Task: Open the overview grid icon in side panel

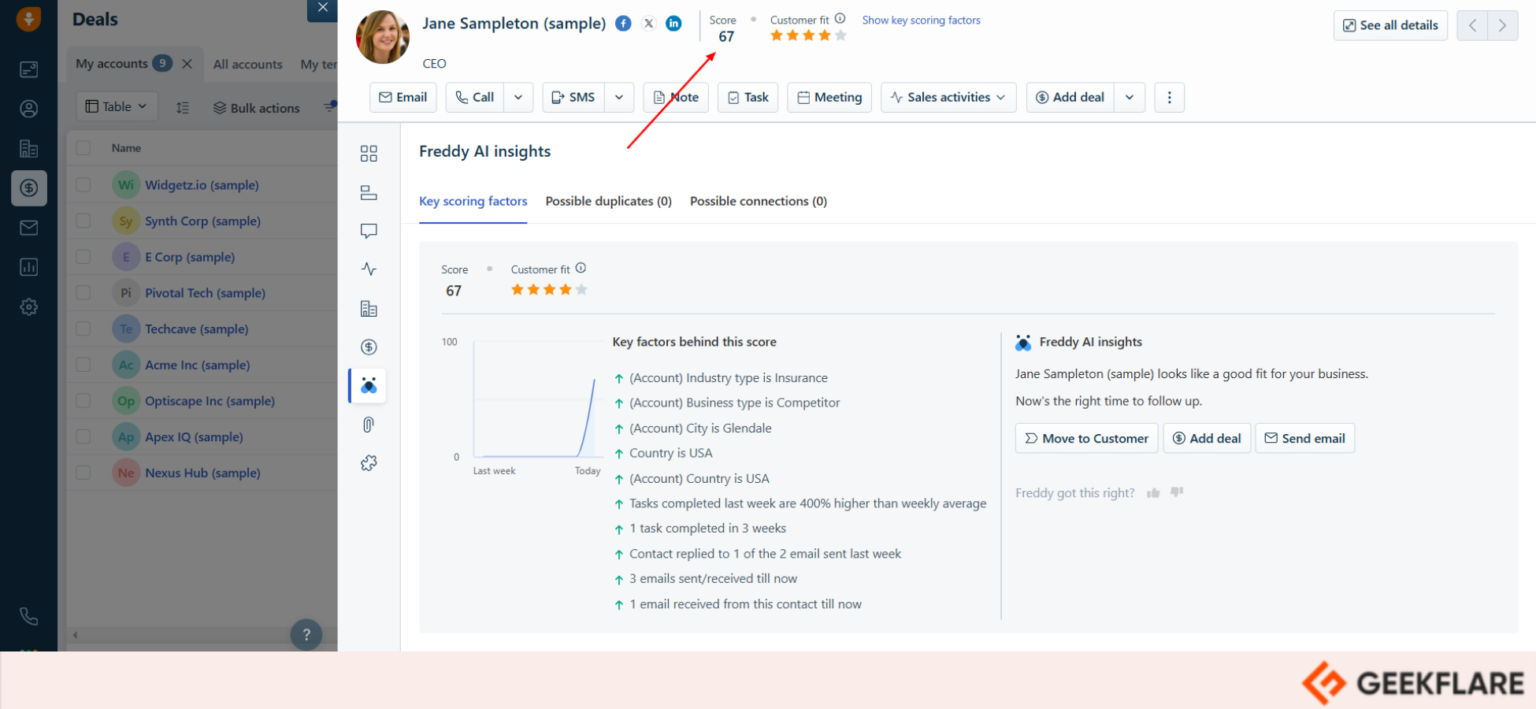Action: [x=369, y=153]
